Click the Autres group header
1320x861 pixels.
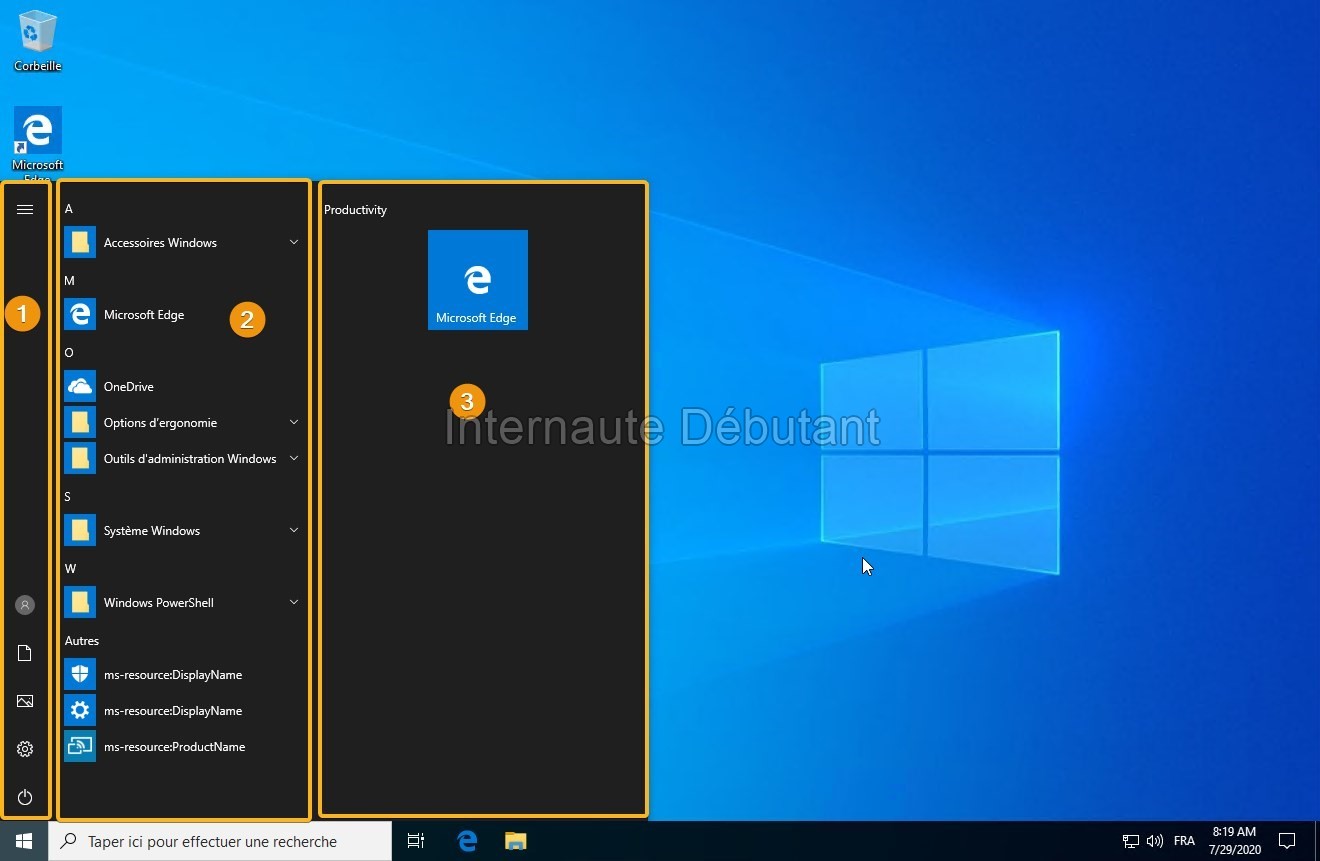82,641
